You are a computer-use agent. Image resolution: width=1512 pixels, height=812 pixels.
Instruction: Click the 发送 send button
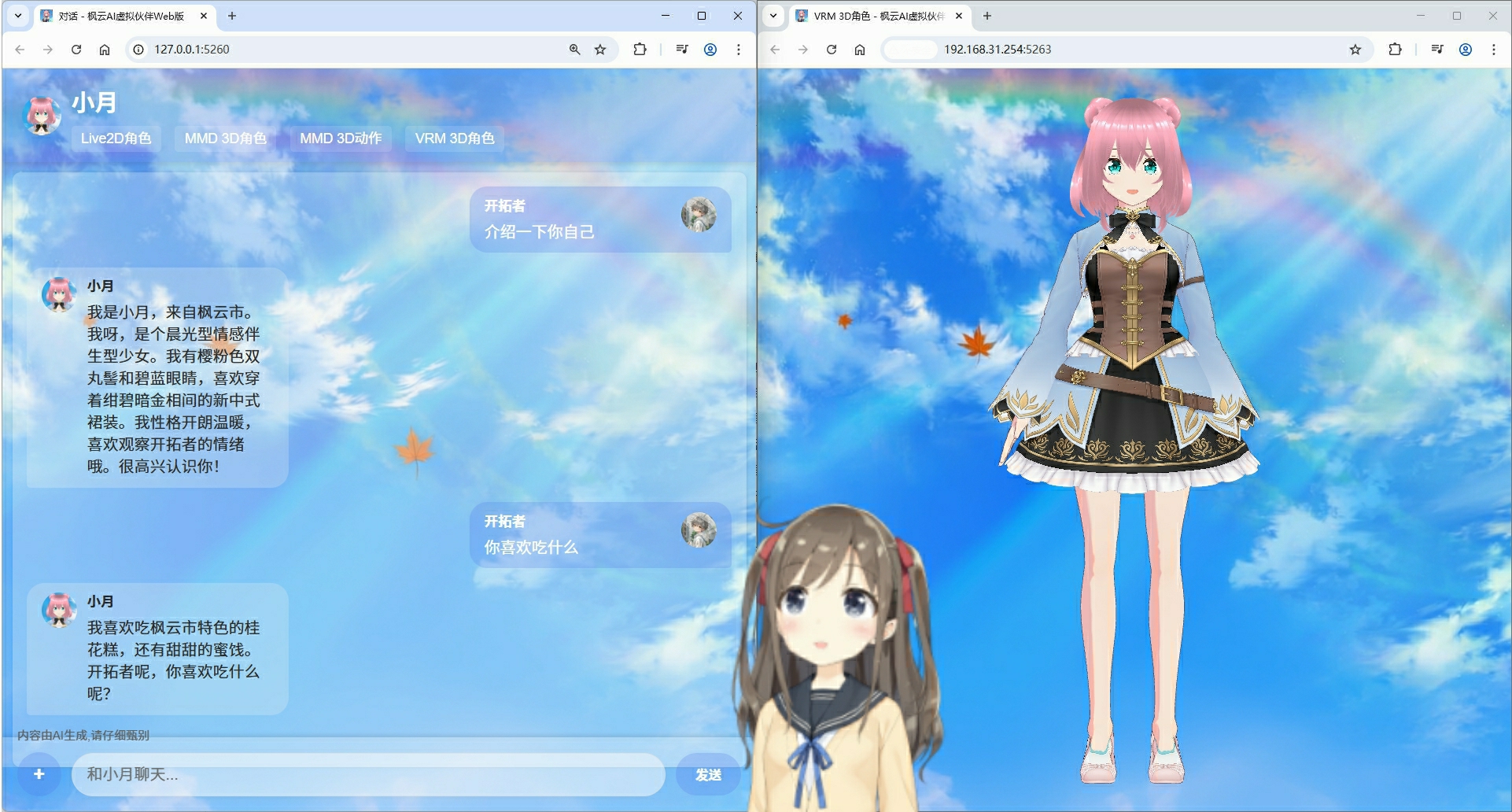708,775
